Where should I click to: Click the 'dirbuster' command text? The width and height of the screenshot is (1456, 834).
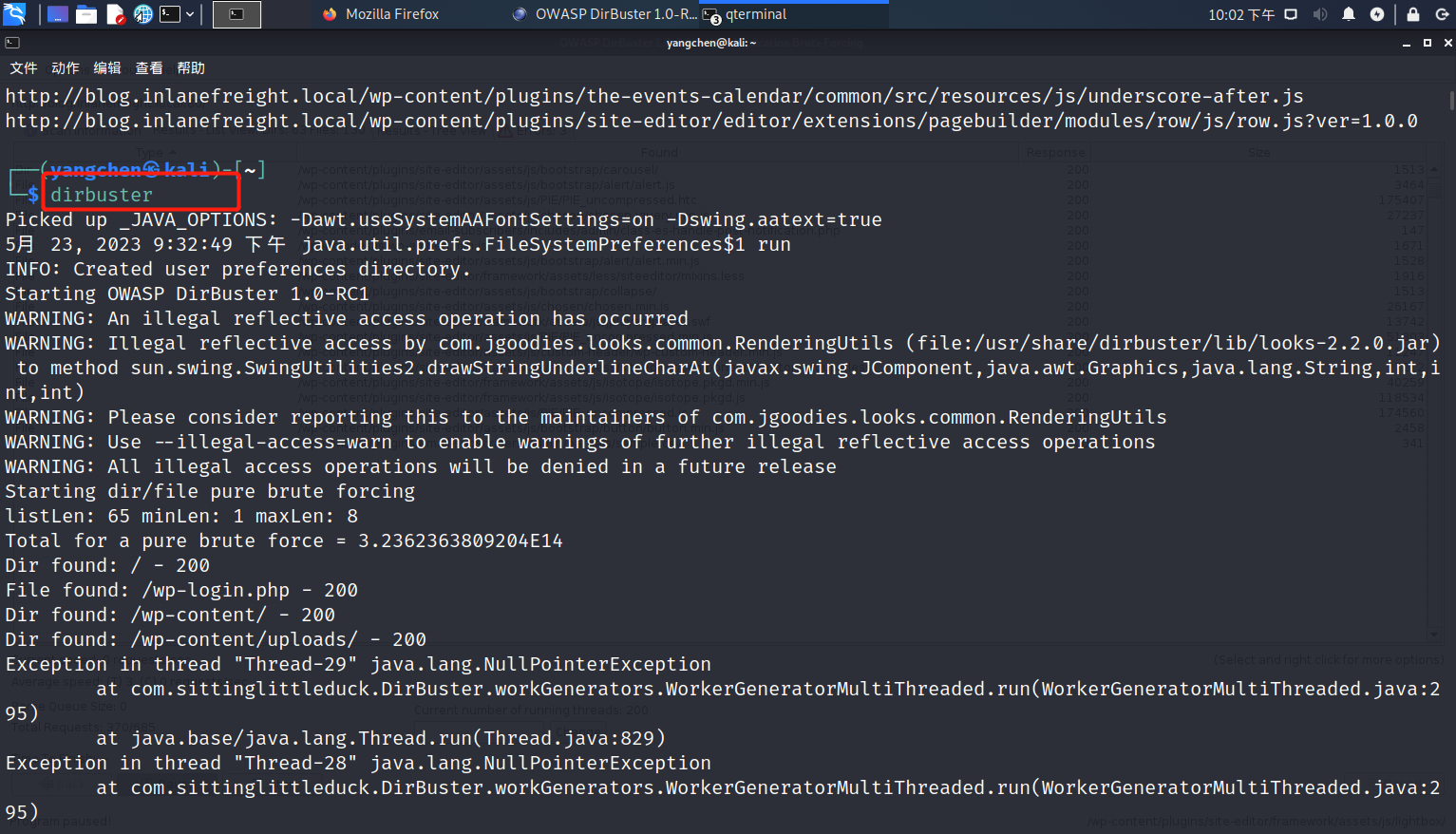[102, 195]
